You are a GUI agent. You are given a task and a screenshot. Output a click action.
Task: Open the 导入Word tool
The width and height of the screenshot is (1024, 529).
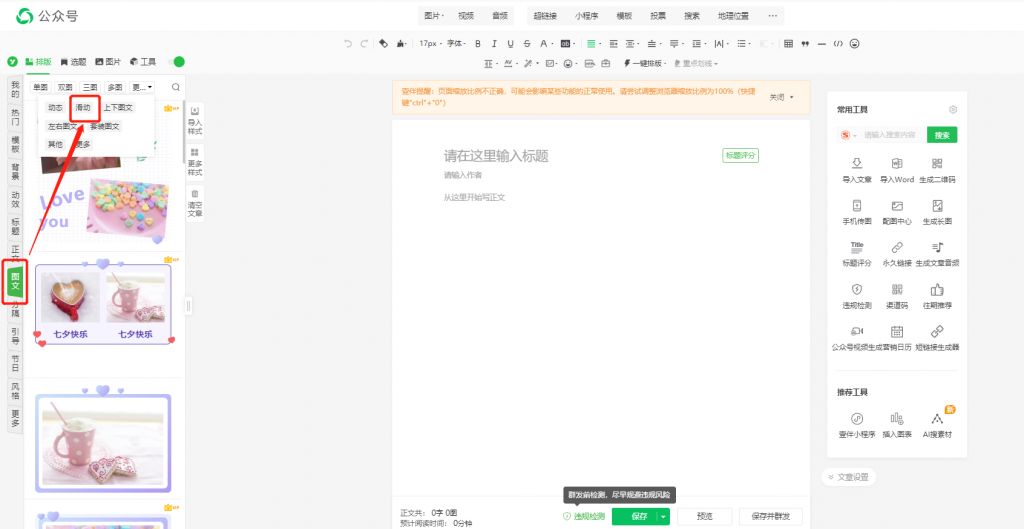pyautogui.click(x=897, y=170)
